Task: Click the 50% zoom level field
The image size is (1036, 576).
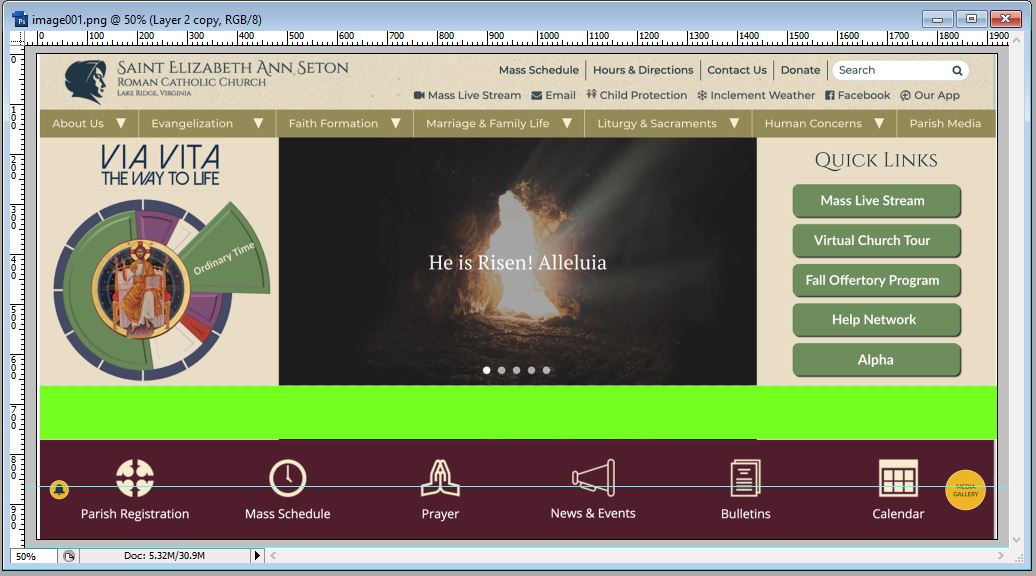Action: (32, 556)
